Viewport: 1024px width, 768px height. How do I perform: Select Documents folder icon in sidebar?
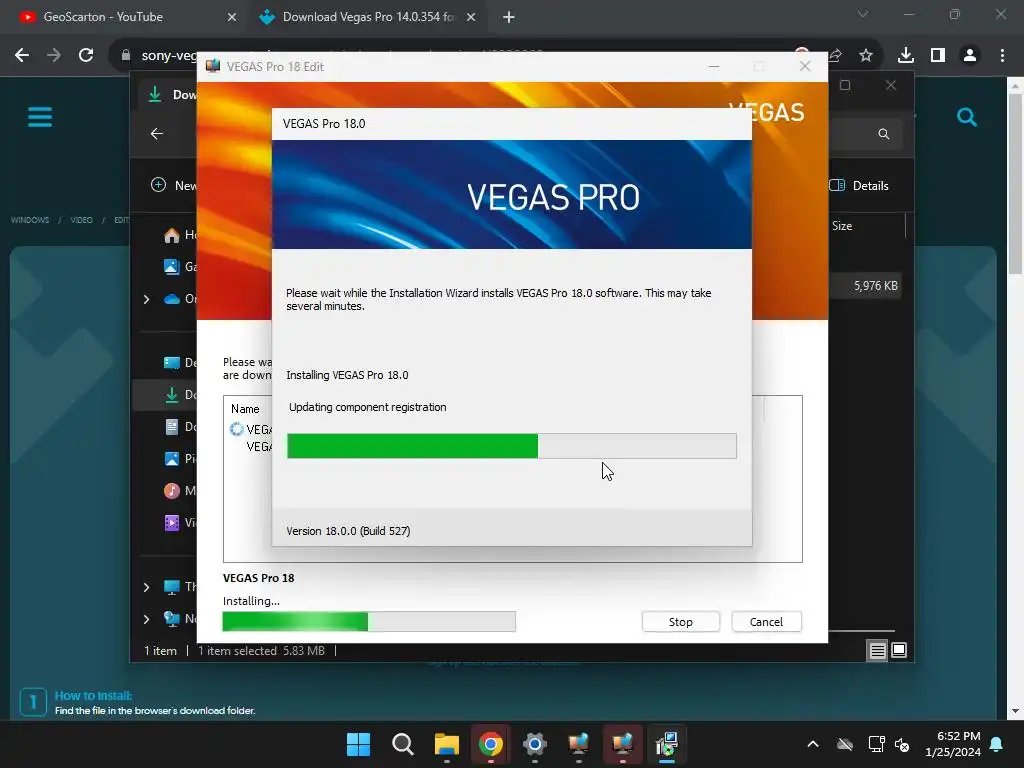pyautogui.click(x=172, y=427)
